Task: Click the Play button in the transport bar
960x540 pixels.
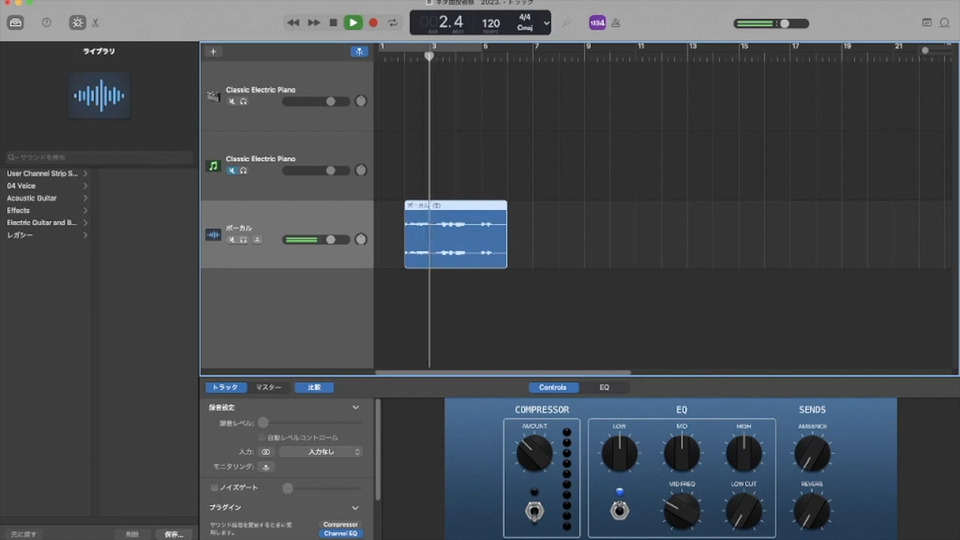Action: [353, 22]
